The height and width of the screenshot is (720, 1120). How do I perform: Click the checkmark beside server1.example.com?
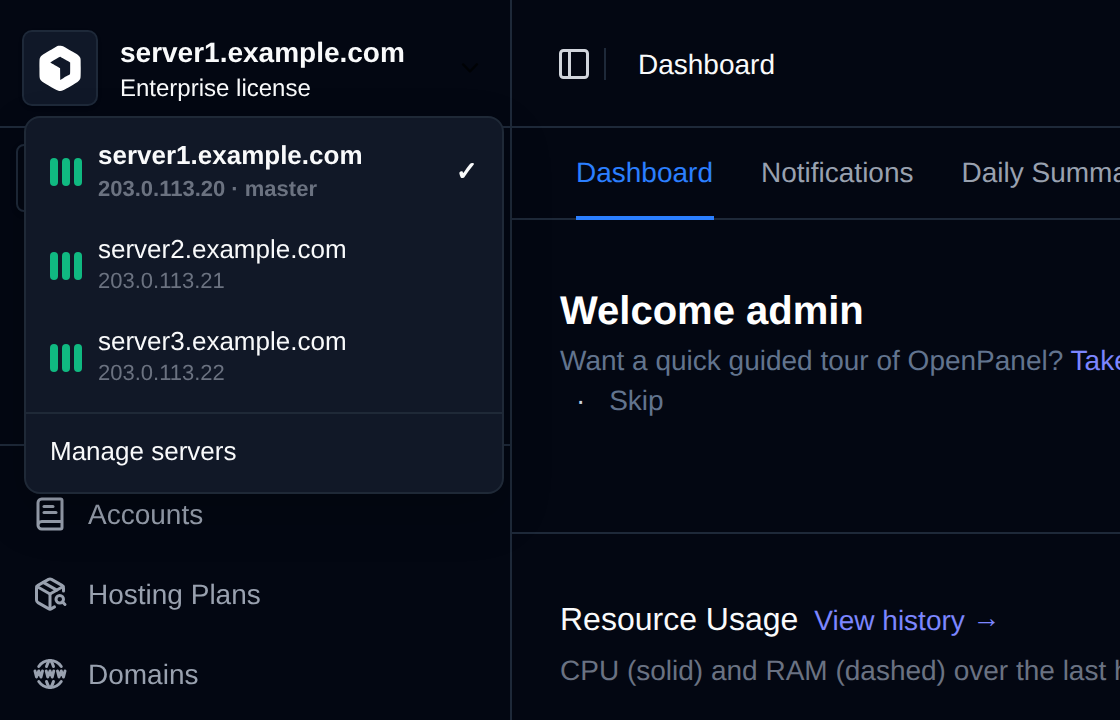[466, 171]
